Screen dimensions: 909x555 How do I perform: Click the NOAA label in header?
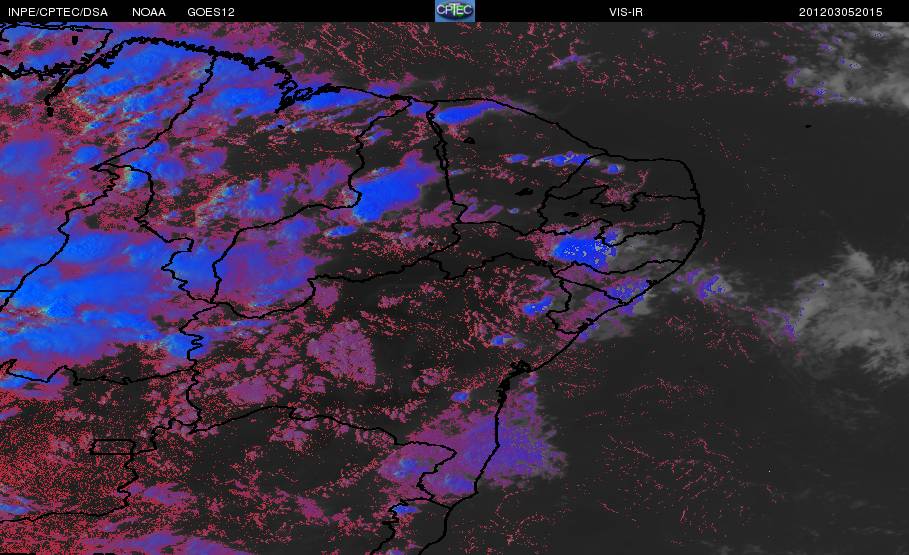pos(149,12)
